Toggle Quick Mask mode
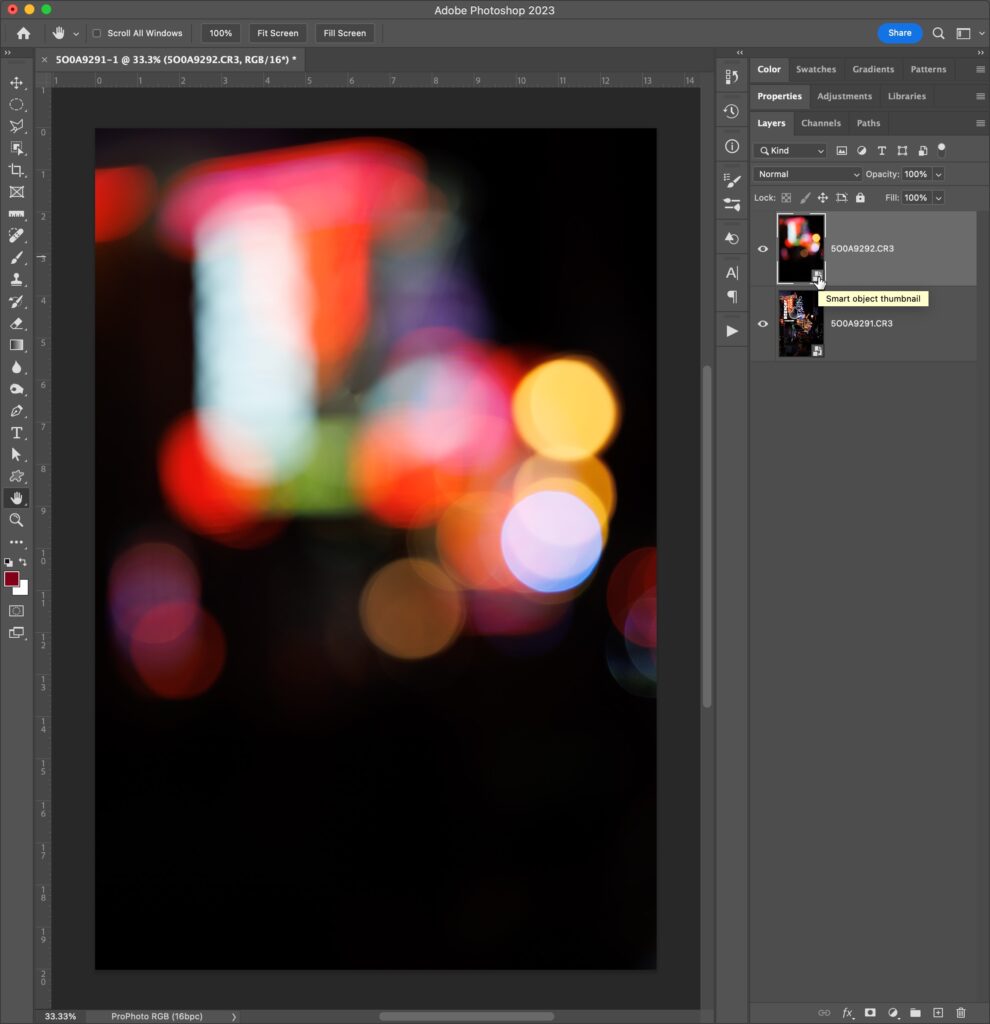This screenshot has width=990, height=1024. pos(16,611)
